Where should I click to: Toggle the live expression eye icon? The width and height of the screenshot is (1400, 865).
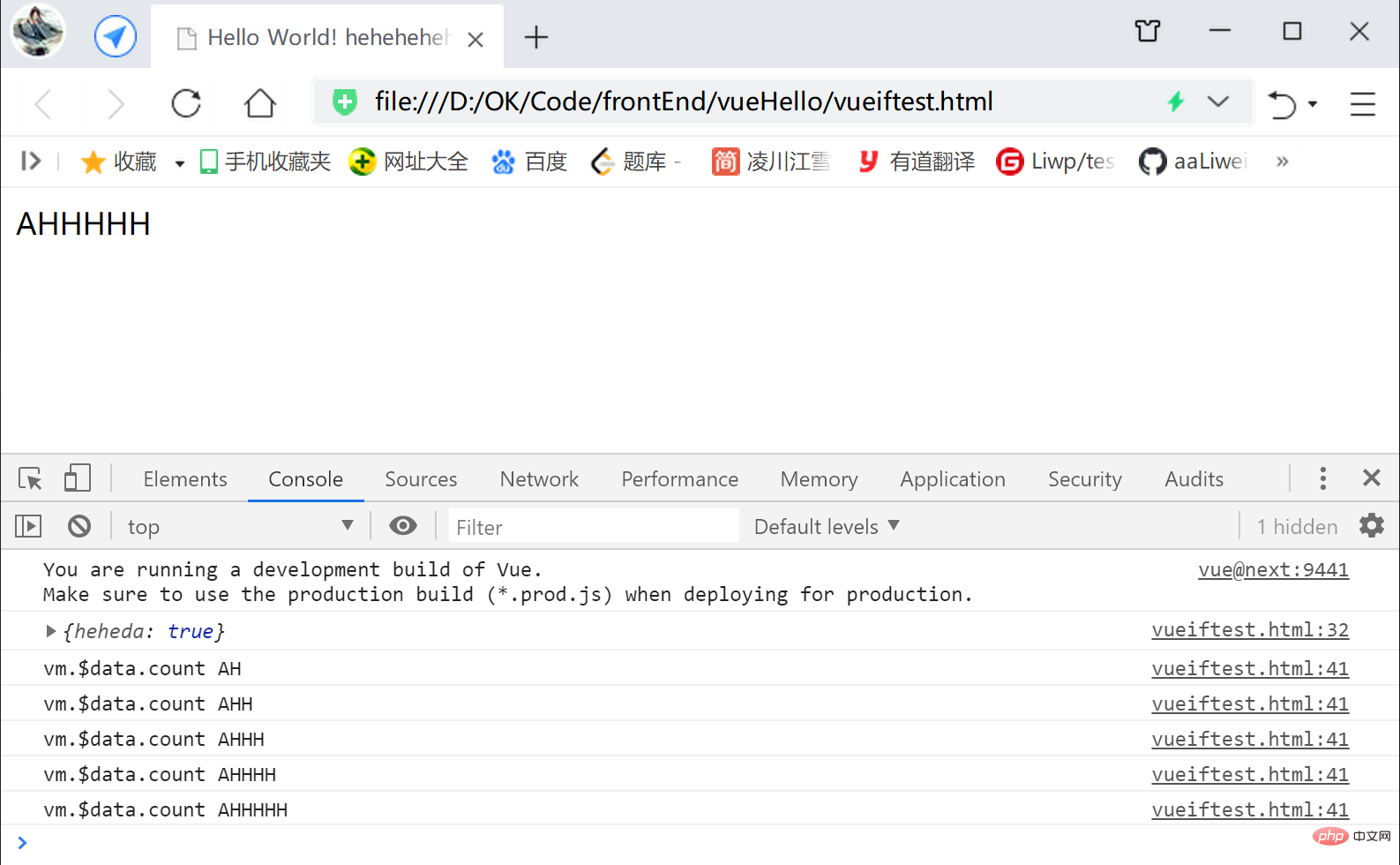403,526
